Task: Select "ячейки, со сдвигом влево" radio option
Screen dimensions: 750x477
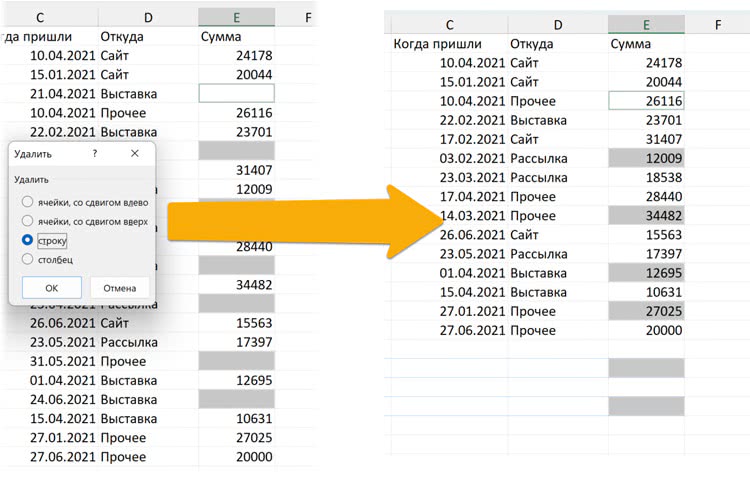Action: point(28,203)
